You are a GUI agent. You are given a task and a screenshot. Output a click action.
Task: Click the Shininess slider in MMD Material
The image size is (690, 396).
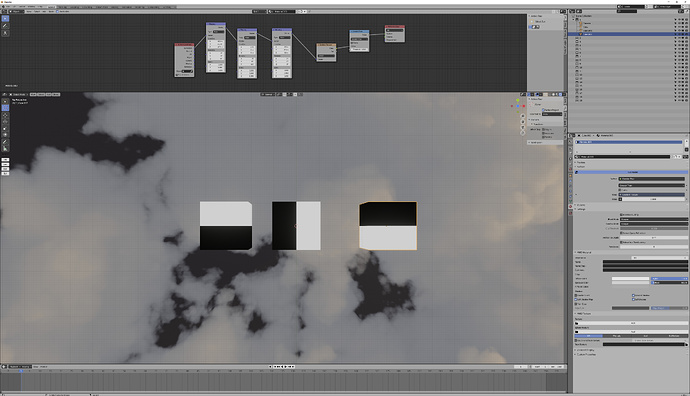click(x=669, y=282)
